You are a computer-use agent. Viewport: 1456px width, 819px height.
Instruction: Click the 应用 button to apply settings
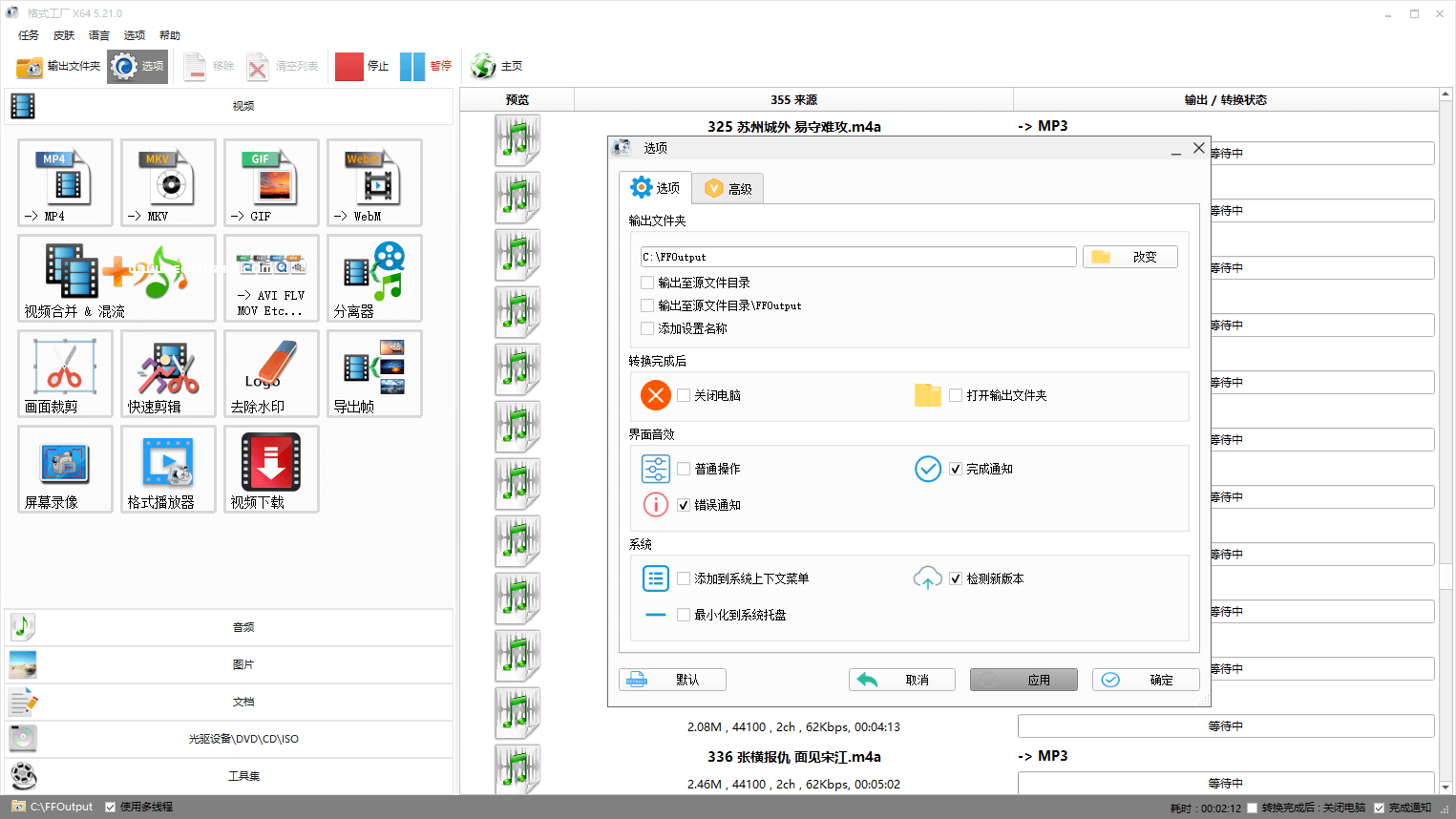point(1023,679)
